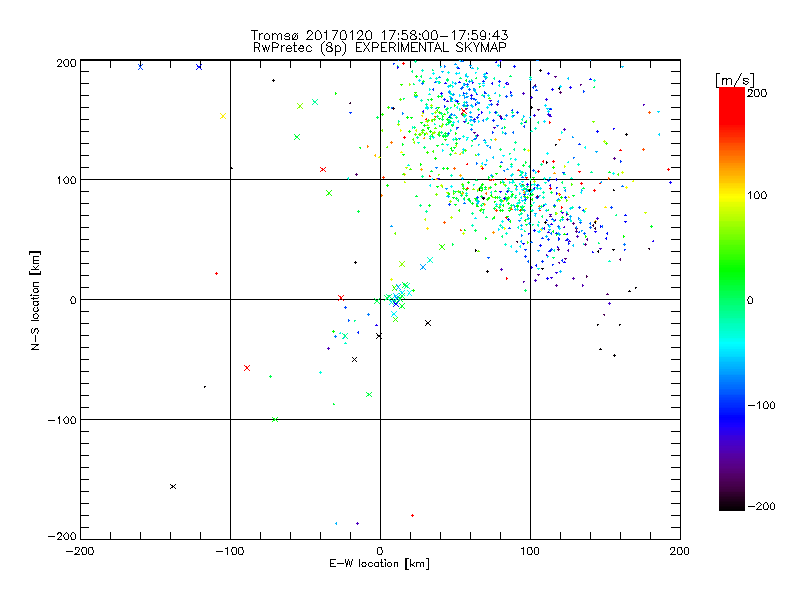Click the yellow X marker in the upper-left quadrant
This screenshot has height=600, width=800.
tap(223, 116)
